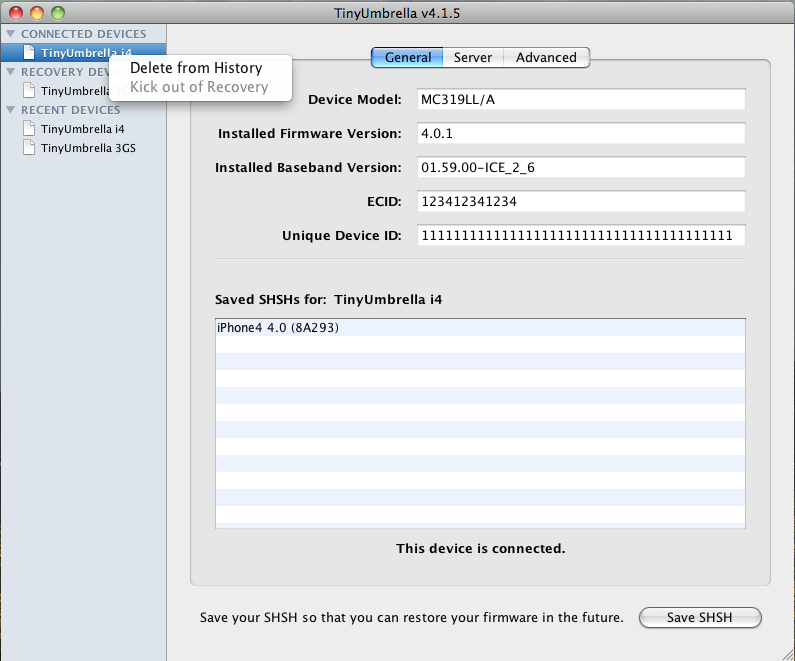
Task: Collapse the Recent Devices group
Action: (x=11, y=110)
